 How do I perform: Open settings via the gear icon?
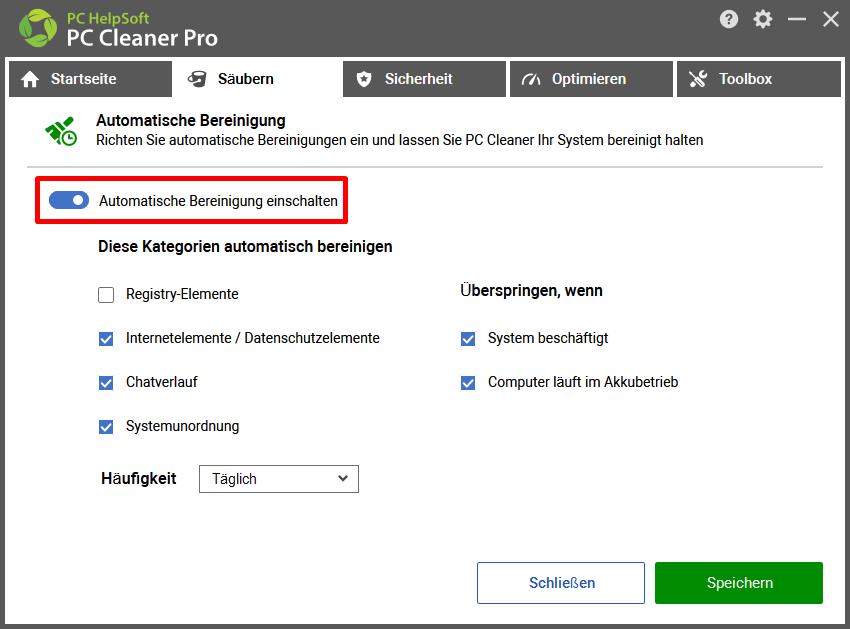pyautogui.click(x=762, y=20)
